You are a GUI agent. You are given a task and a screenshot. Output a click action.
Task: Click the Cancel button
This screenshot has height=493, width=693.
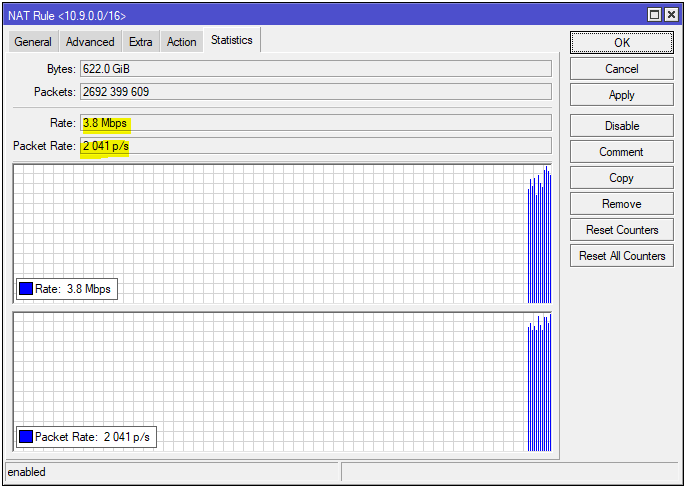tap(621, 69)
